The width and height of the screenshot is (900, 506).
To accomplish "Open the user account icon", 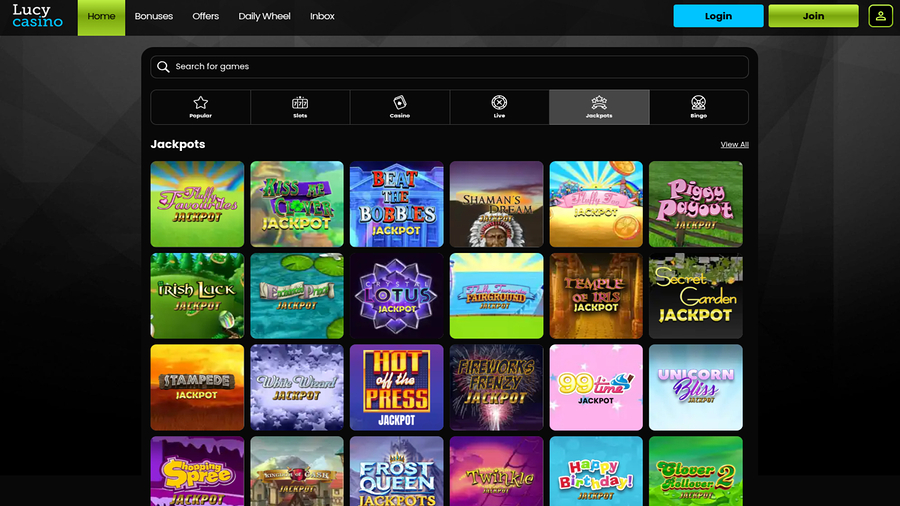I will [880, 16].
